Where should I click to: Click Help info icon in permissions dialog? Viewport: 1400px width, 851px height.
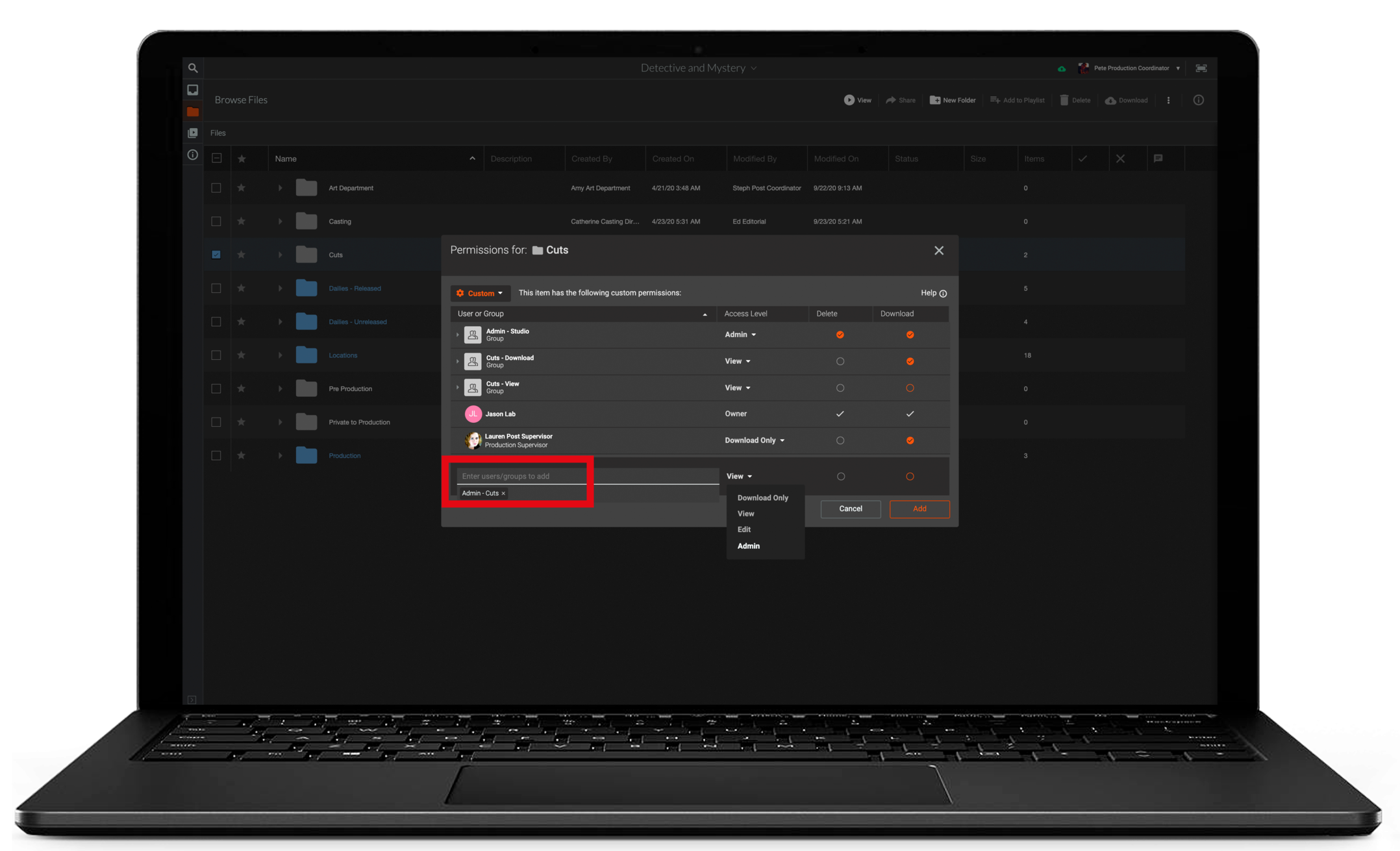pos(943,294)
